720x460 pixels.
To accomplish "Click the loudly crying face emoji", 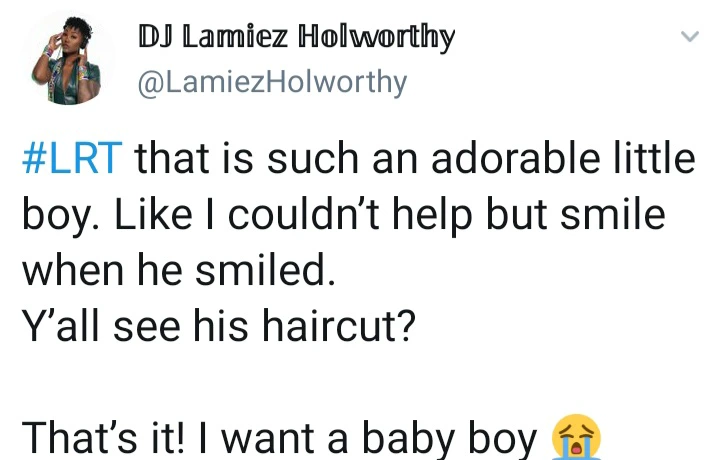I will coord(577,437).
